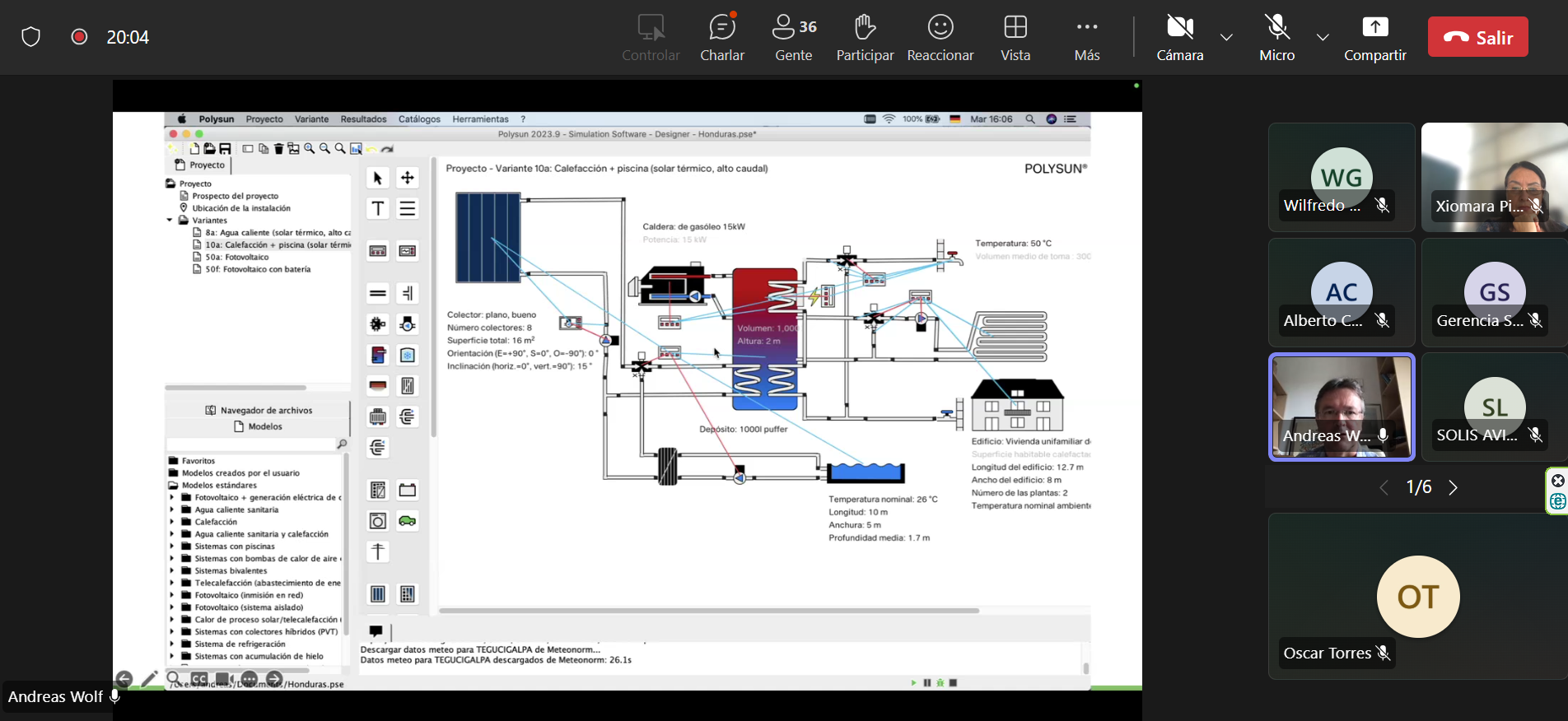Pick the blue photovoltaic module component
This screenshot has width=1568, height=721.
pos(378,593)
